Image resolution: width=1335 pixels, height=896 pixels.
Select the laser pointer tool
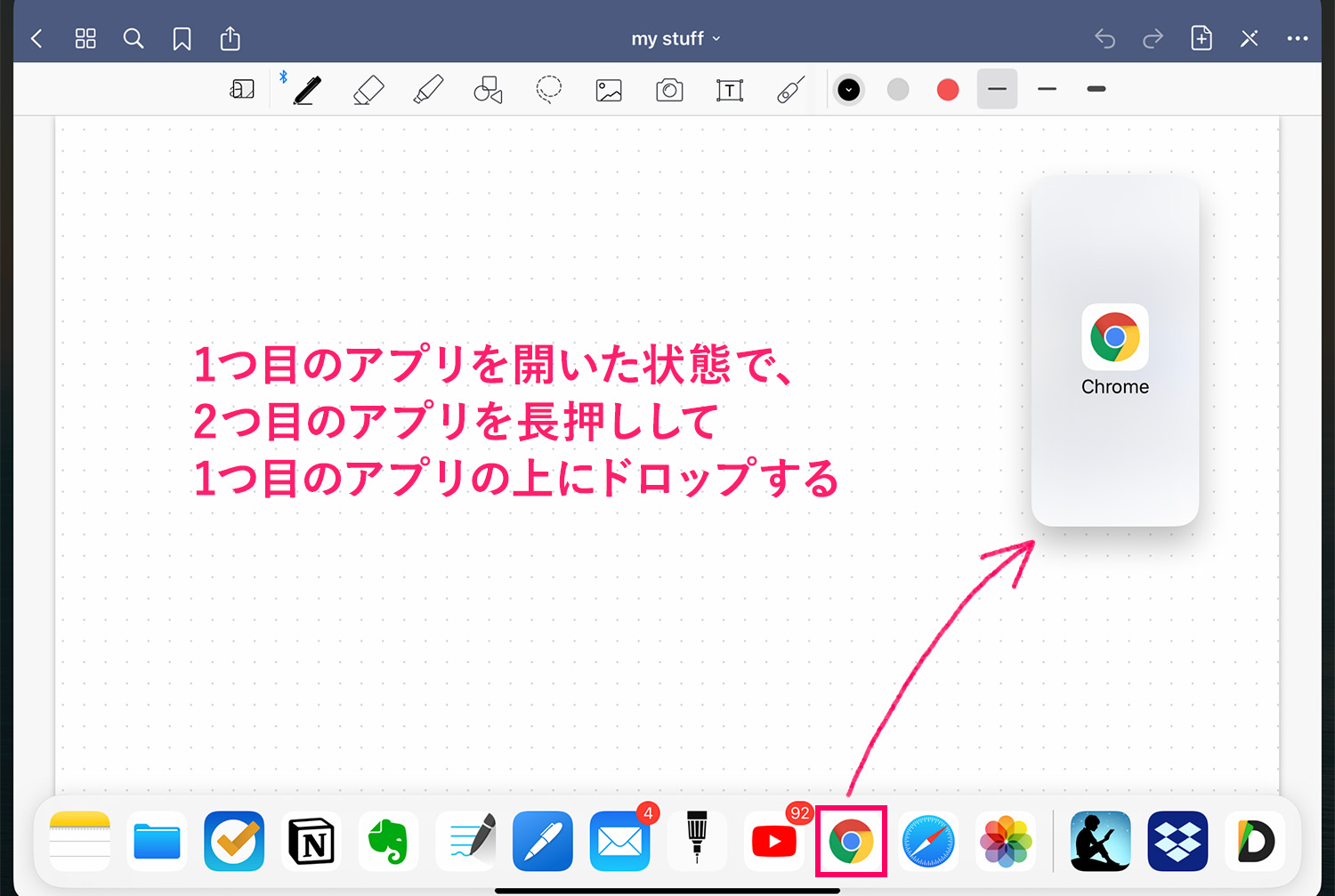click(x=790, y=89)
